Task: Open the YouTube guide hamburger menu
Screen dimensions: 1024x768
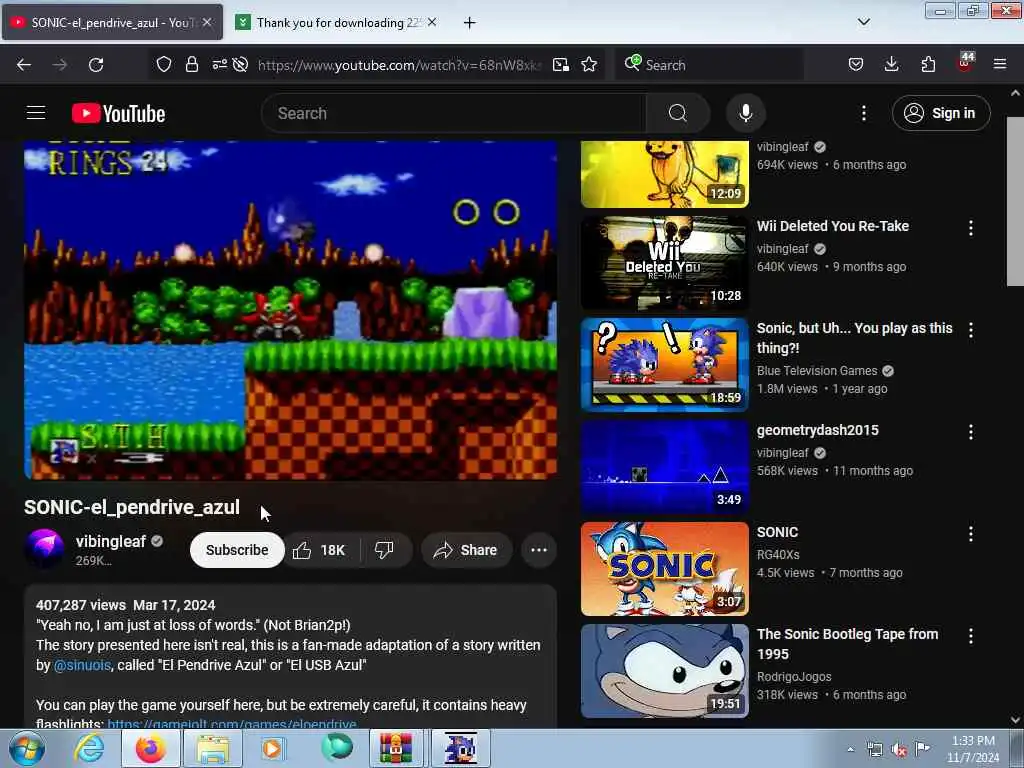Action: point(36,113)
